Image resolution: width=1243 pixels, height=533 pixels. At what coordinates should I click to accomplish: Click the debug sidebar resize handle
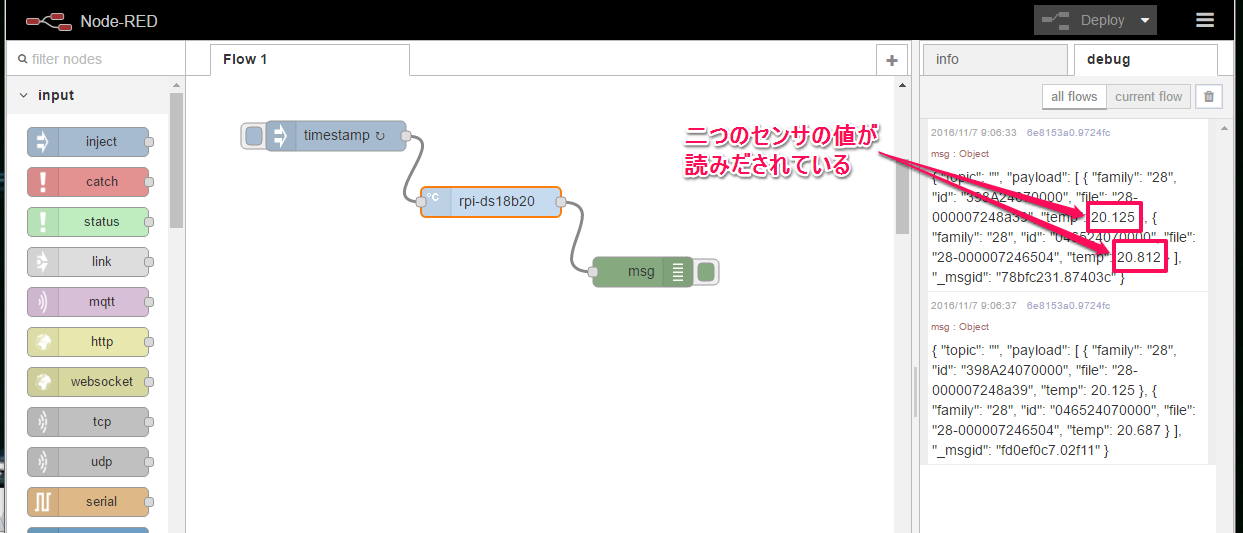[914, 390]
